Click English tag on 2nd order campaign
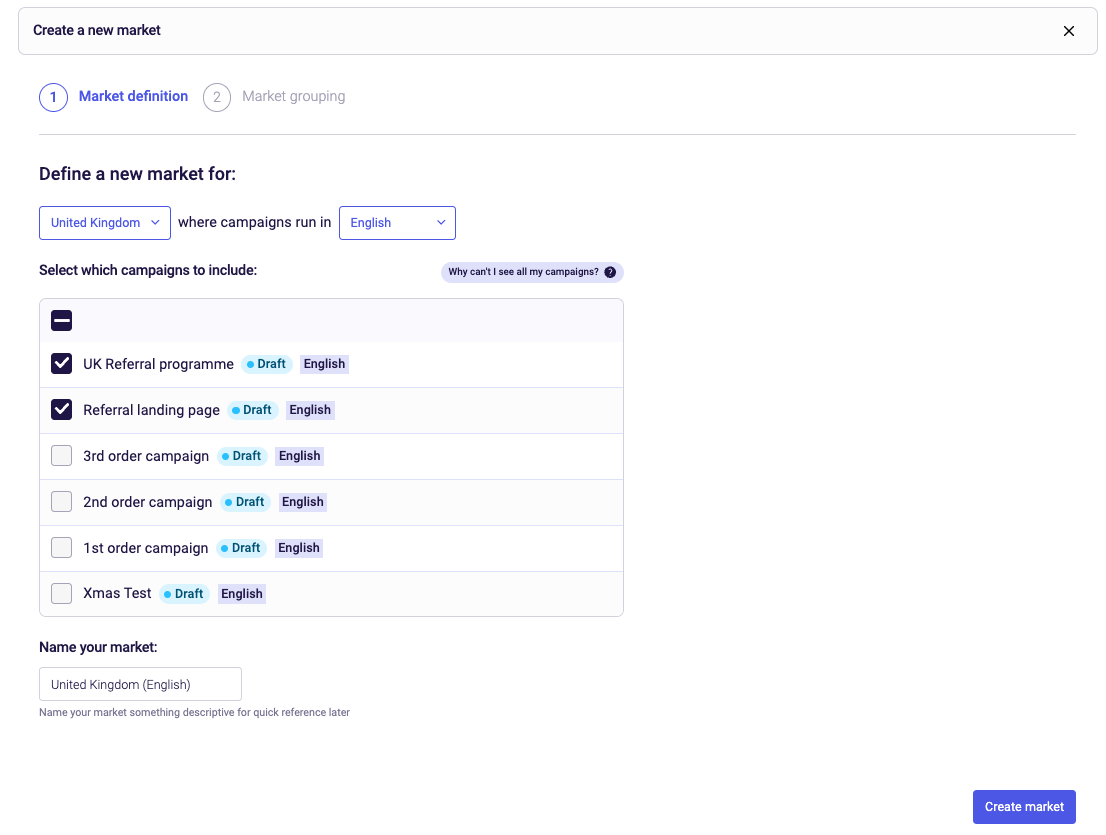Viewport: 1106px width, 835px height. [303, 501]
